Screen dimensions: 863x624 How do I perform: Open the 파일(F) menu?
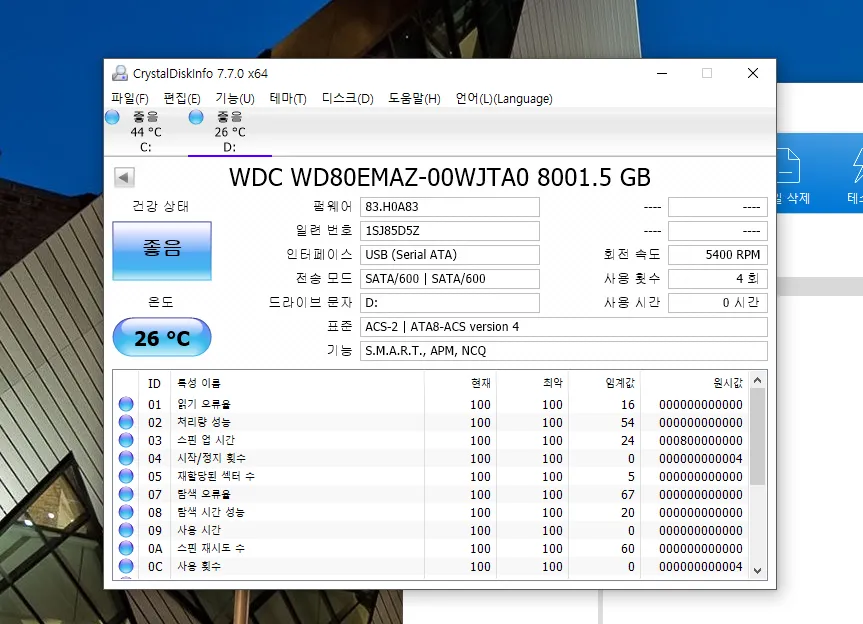coord(130,98)
